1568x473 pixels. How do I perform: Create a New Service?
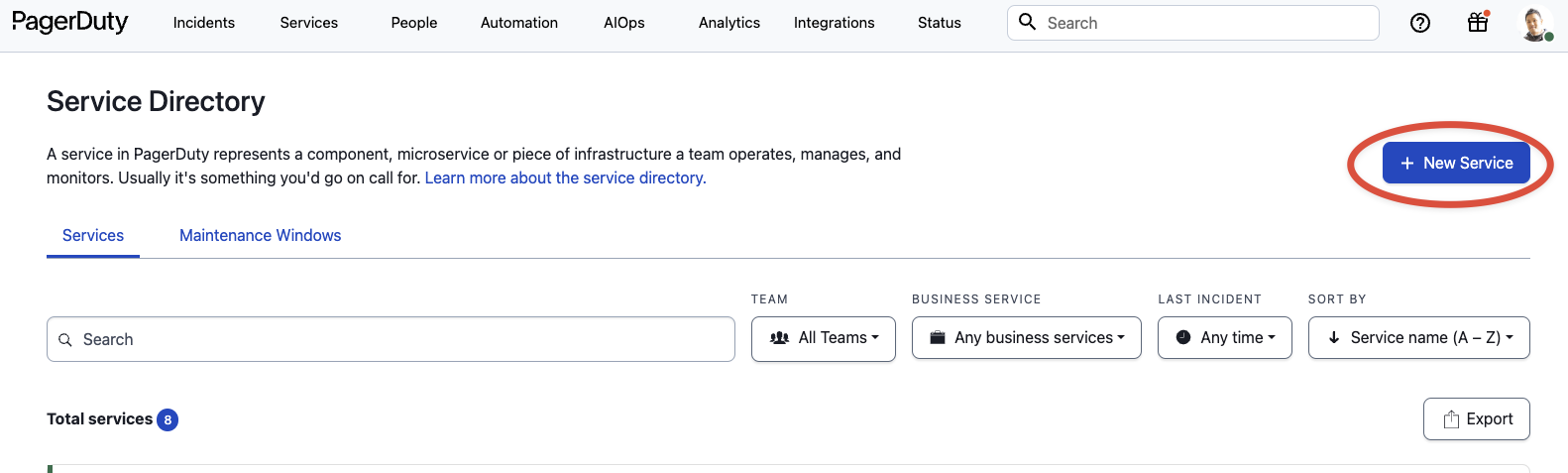(x=1456, y=163)
